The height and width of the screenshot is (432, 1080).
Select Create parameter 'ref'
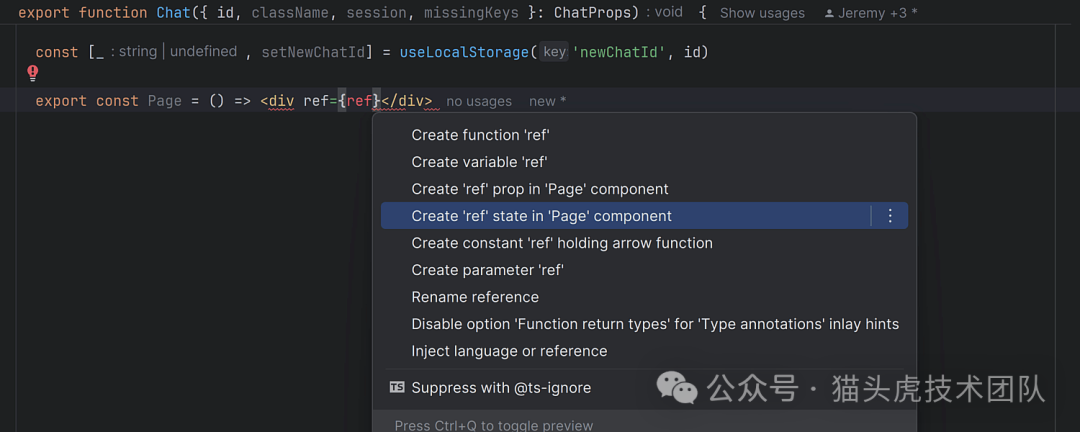[487, 270]
